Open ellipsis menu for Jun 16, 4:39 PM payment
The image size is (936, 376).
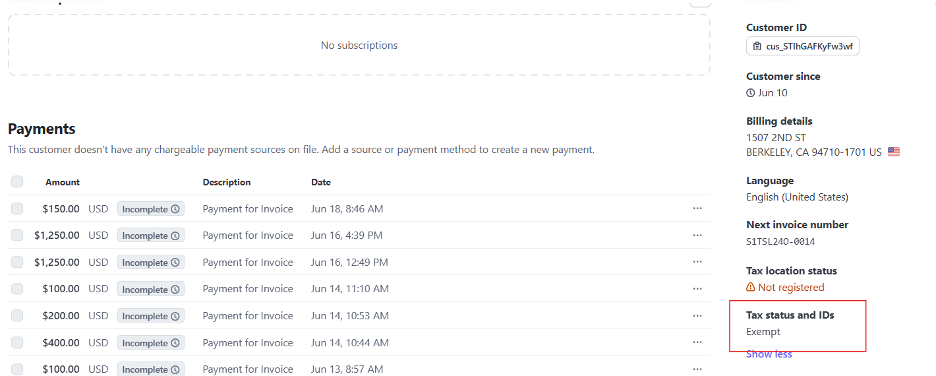(x=697, y=235)
